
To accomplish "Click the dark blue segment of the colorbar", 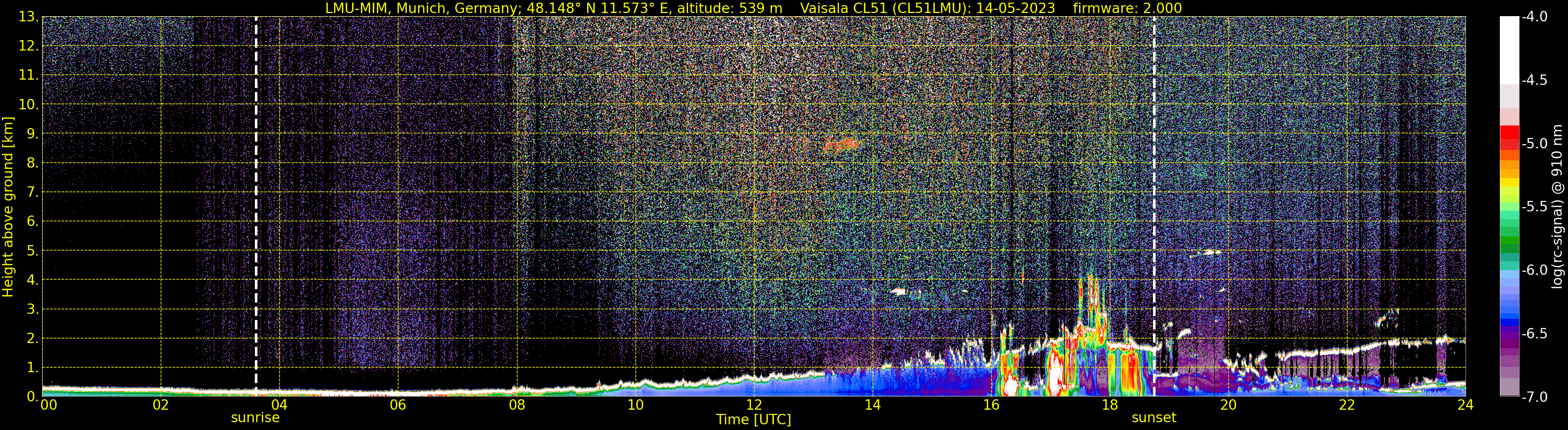I will 1510,323.
